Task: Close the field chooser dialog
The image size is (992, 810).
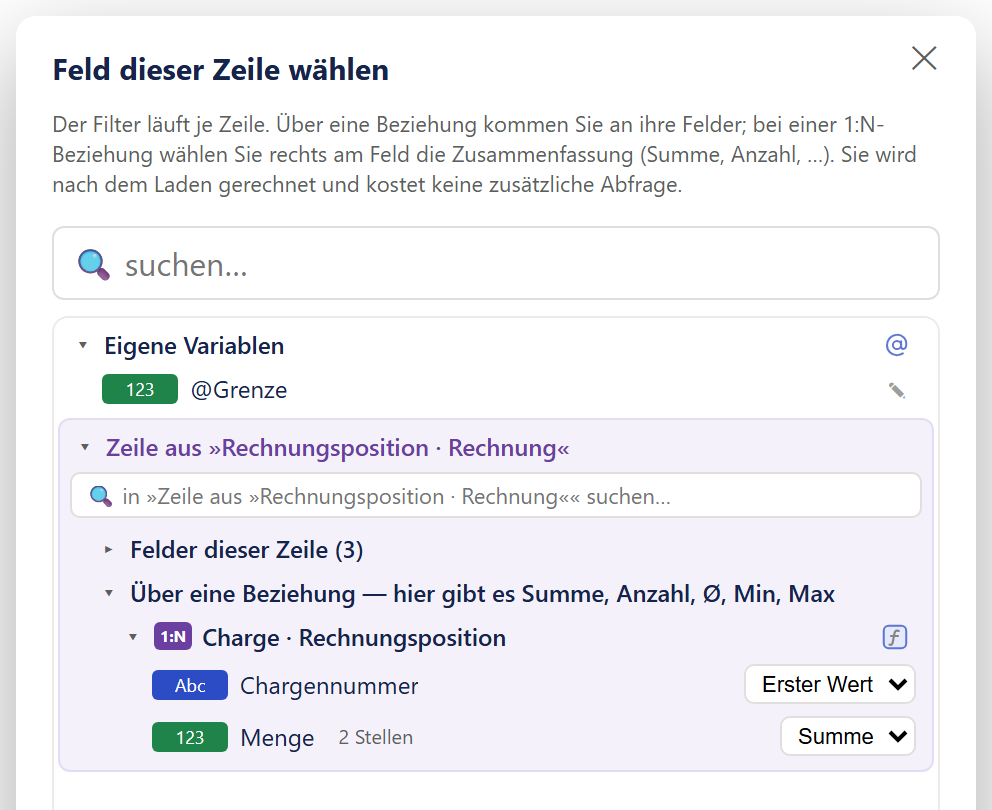Action: [924, 58]
